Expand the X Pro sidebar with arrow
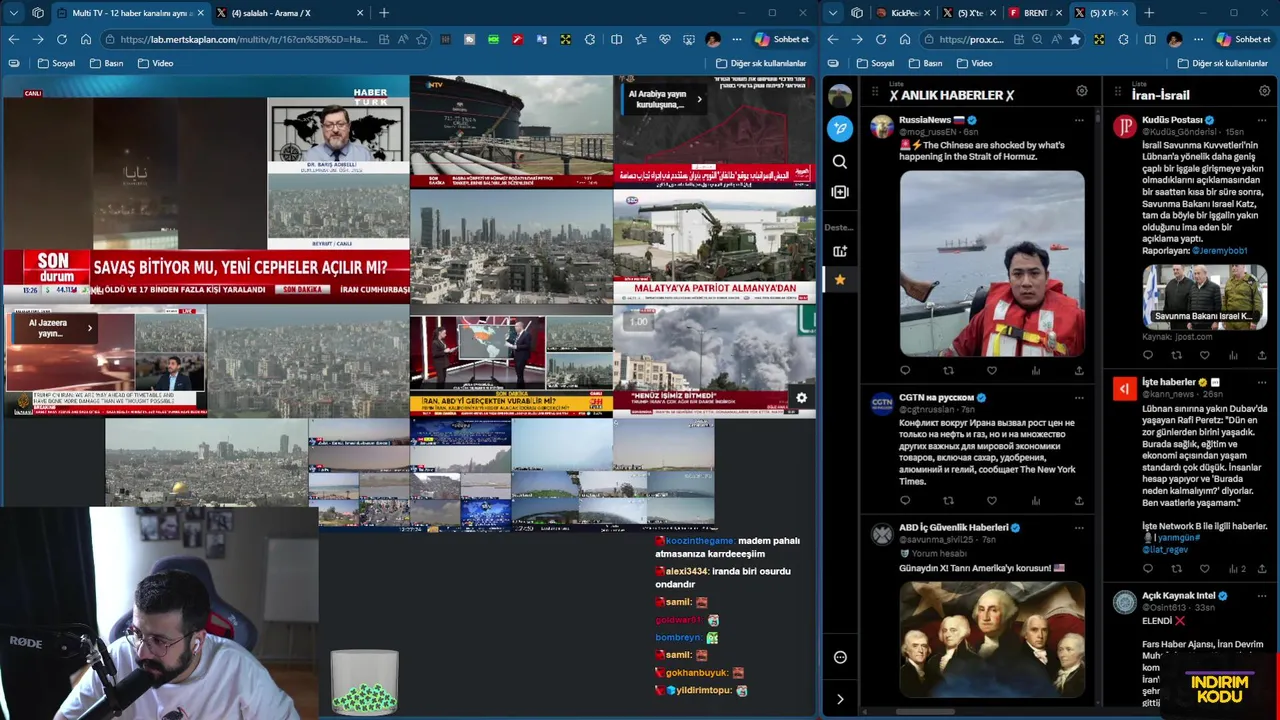The image size is (1280, 720). click(x=840, y=699)
